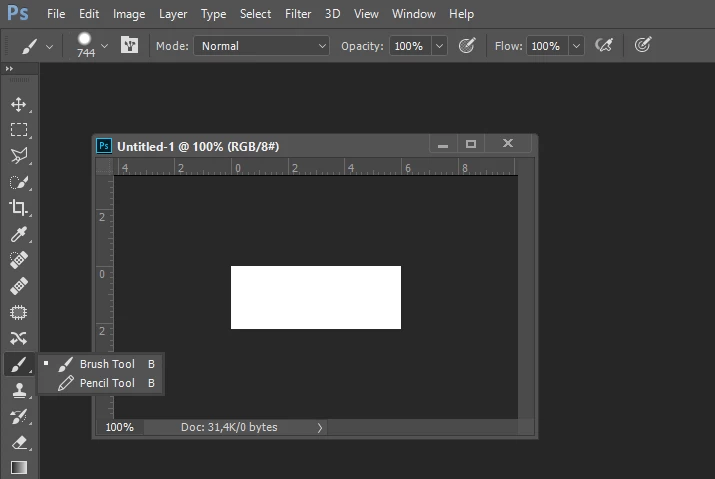715x479 pixels.
Task: Click the white canvas in Untitled-1
Action: (316, 297)
